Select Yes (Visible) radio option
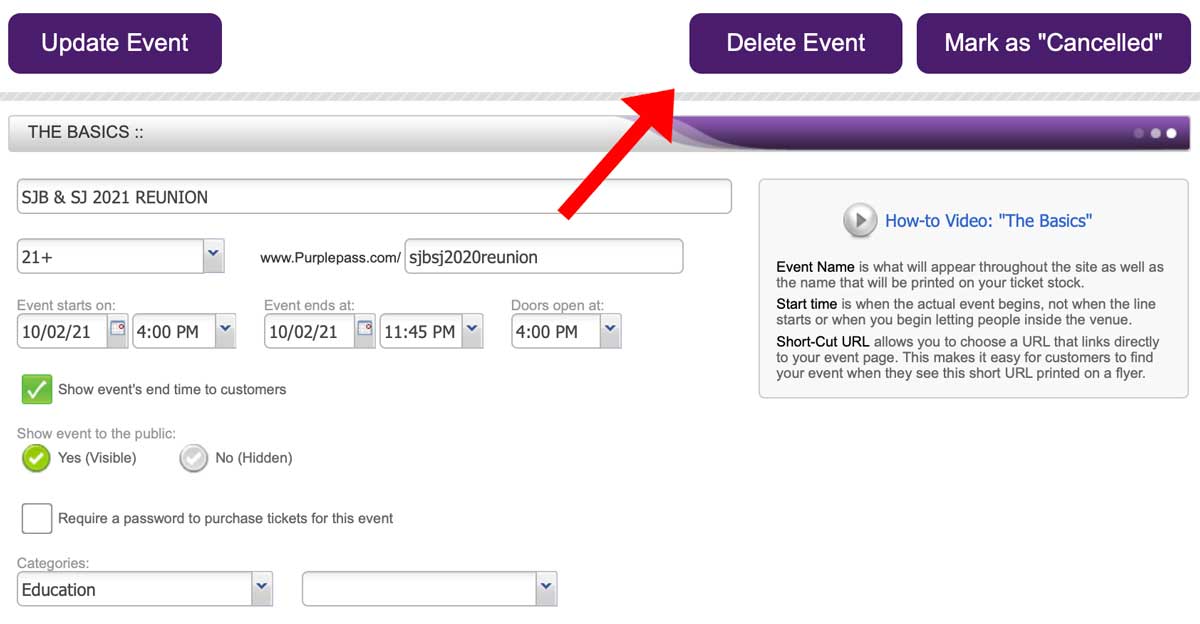 [x=37, y=458]
